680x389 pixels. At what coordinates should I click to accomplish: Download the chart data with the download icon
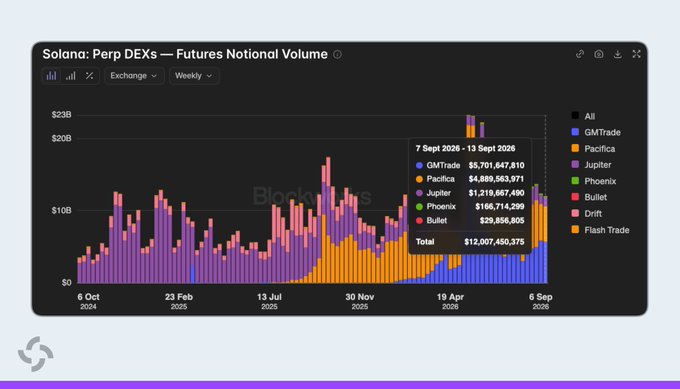click(618, 54)
